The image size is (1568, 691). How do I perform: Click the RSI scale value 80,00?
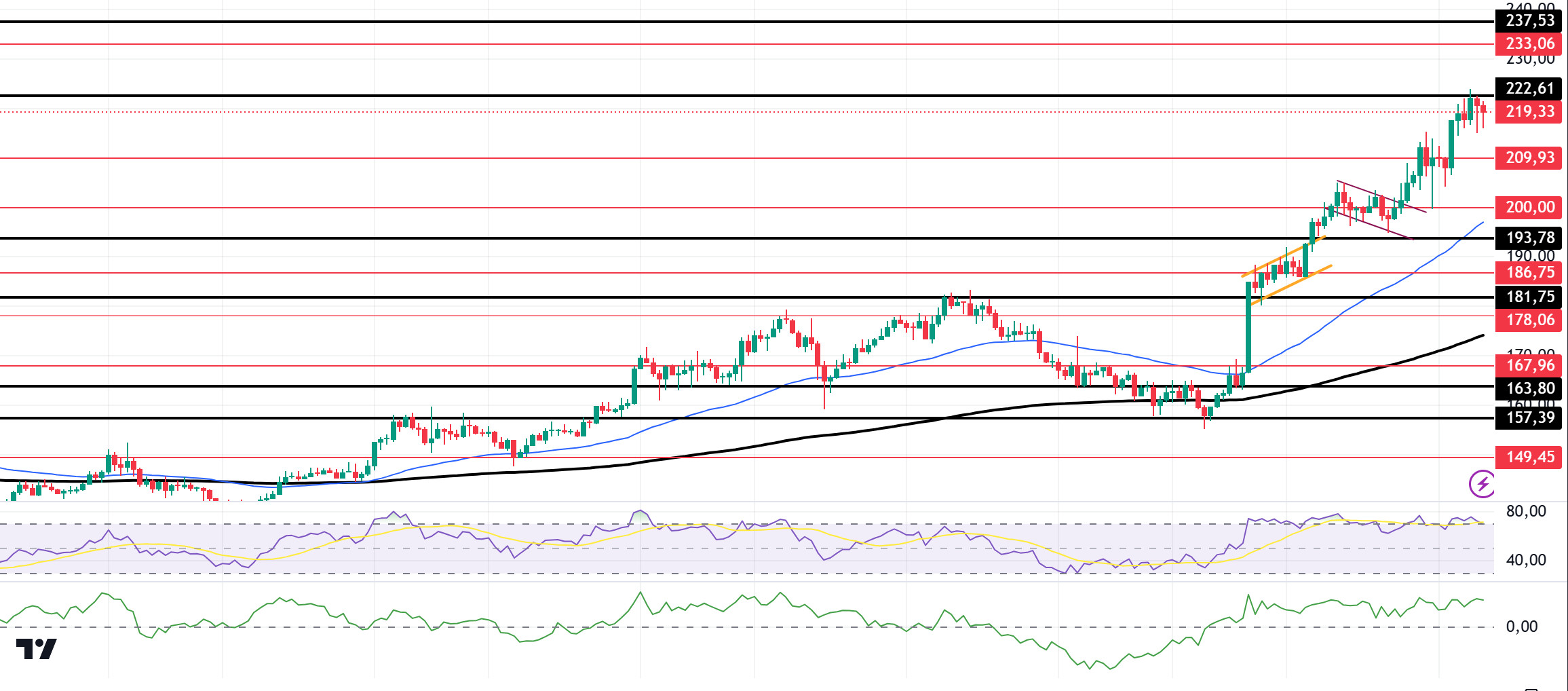(1526, 512)
